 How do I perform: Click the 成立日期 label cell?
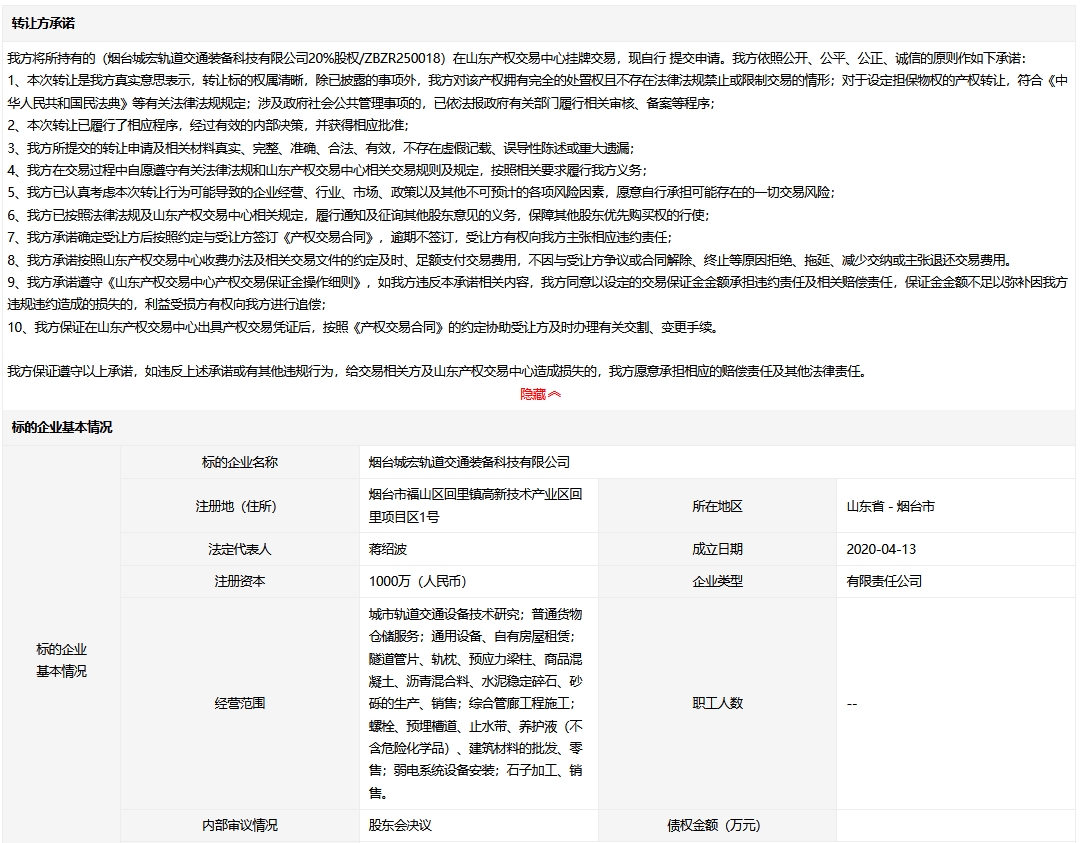pos(717,549)
